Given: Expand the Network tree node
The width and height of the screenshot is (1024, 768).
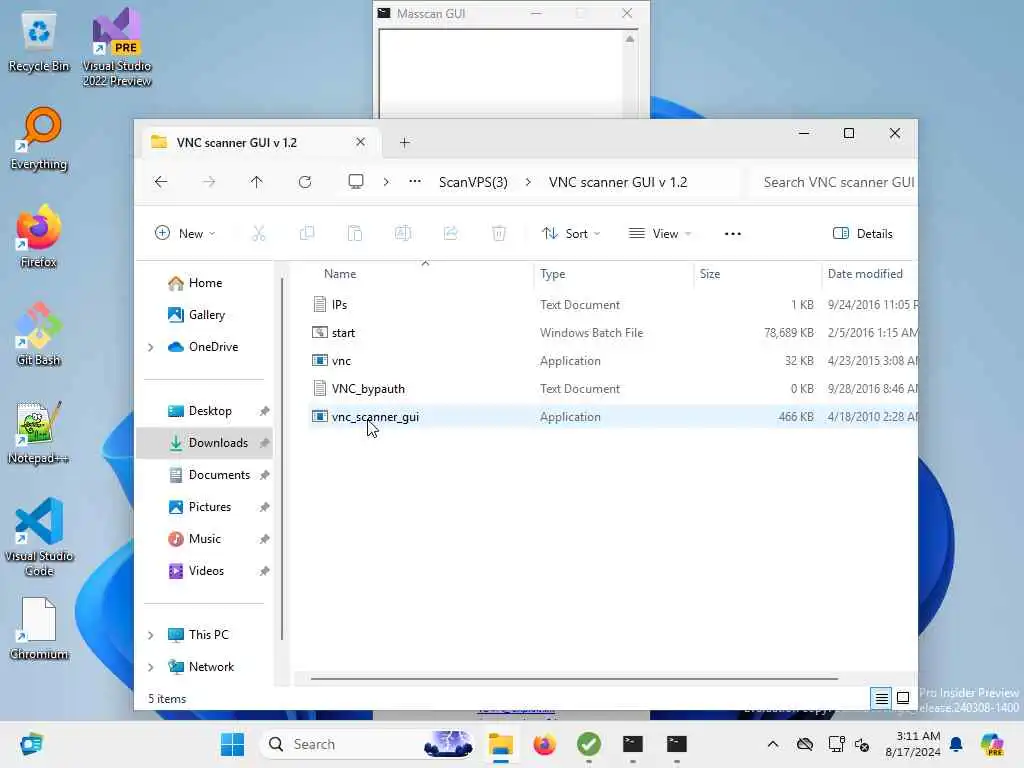Looking at the screenshot, I should click(x=151, y=667).
